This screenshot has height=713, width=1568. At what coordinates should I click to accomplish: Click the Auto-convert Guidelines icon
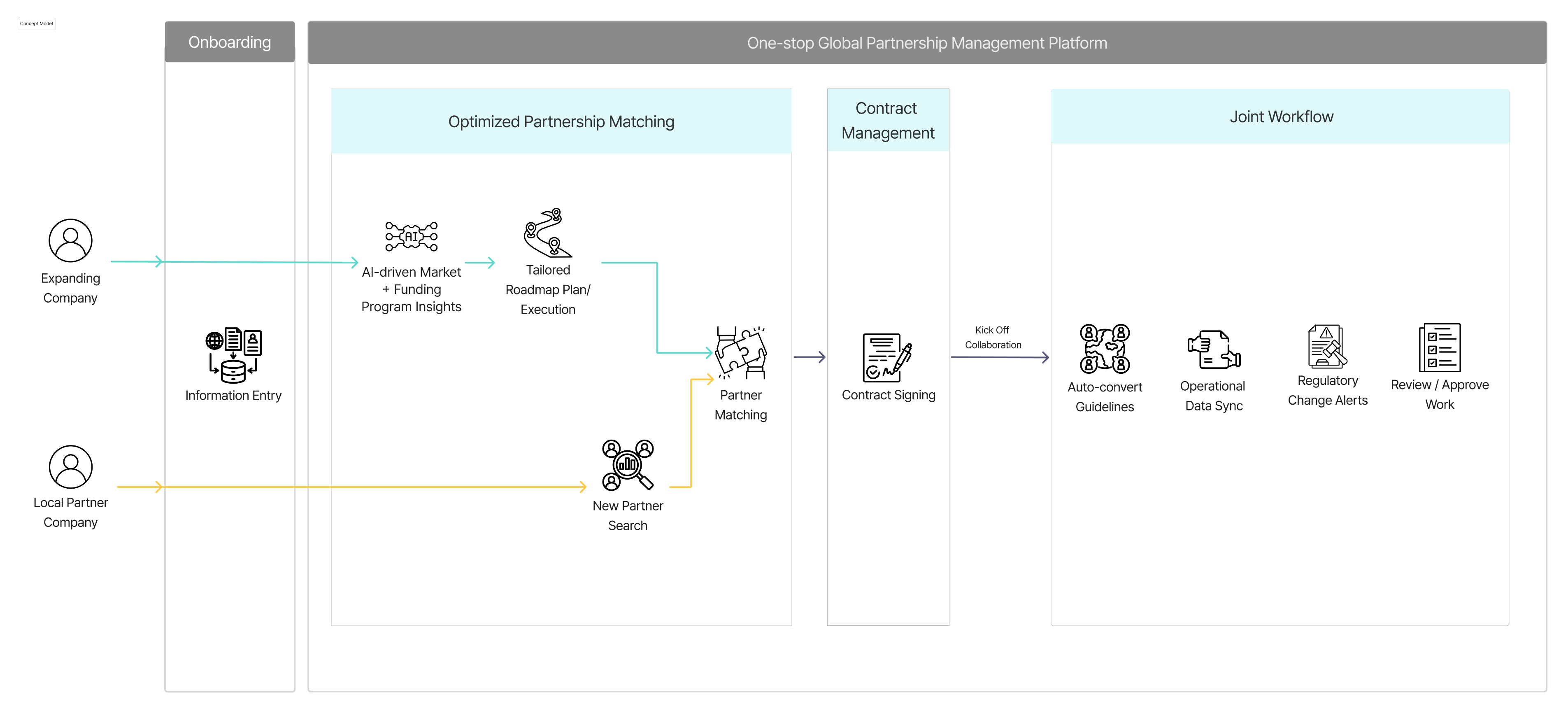(x=1104, y=349)
